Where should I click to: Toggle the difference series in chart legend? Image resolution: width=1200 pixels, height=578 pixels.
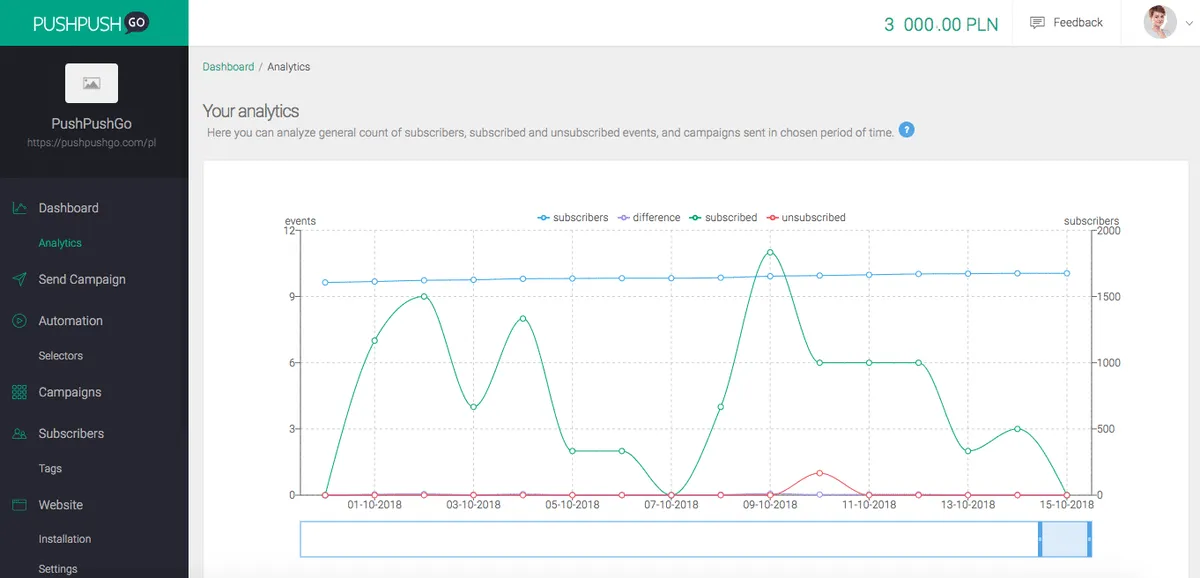coord(649,217)
